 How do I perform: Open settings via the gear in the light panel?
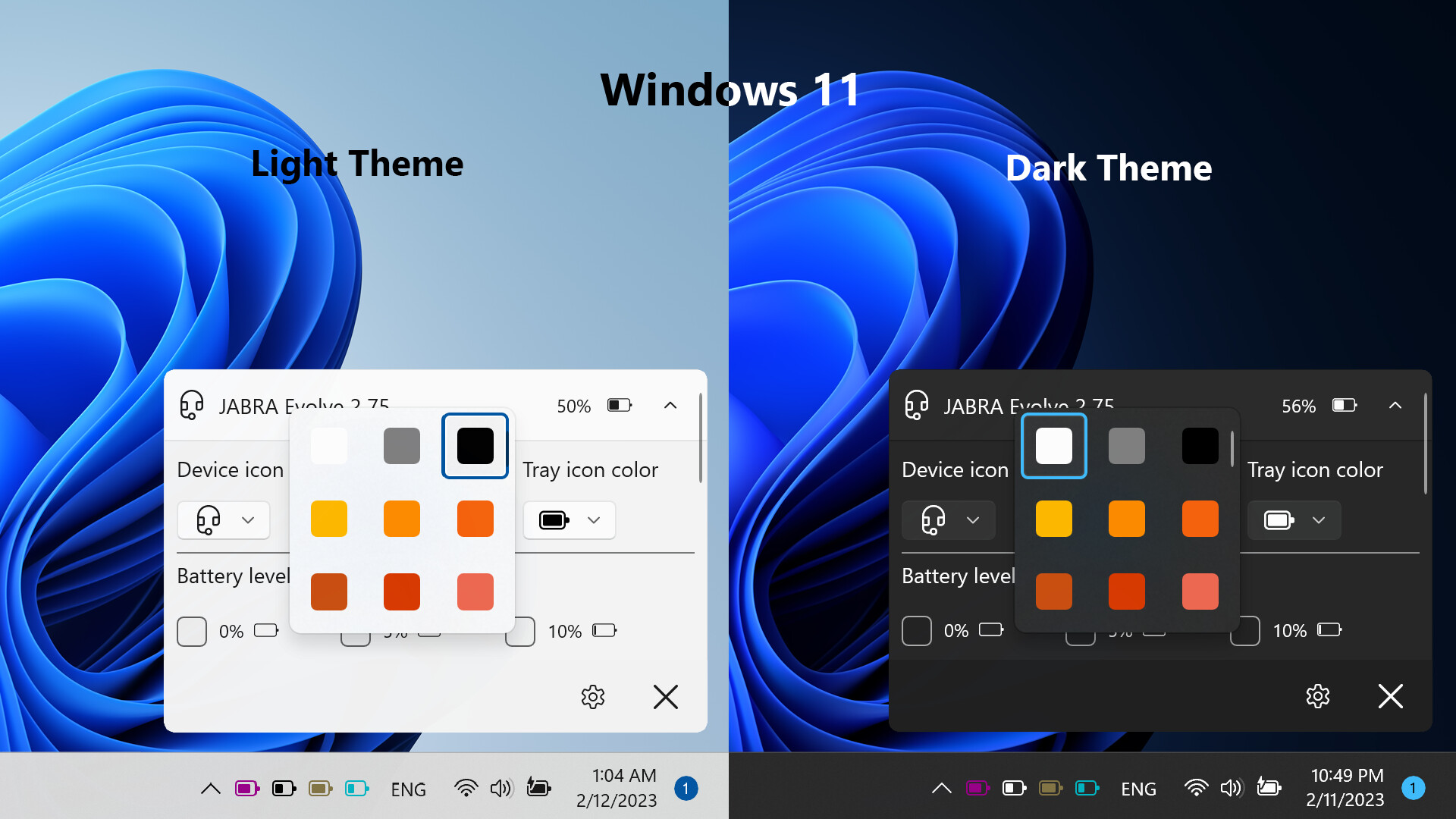593,697
